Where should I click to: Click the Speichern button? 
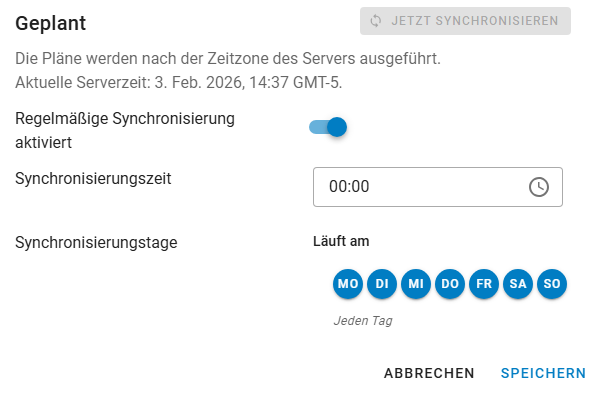coord(543,373)
